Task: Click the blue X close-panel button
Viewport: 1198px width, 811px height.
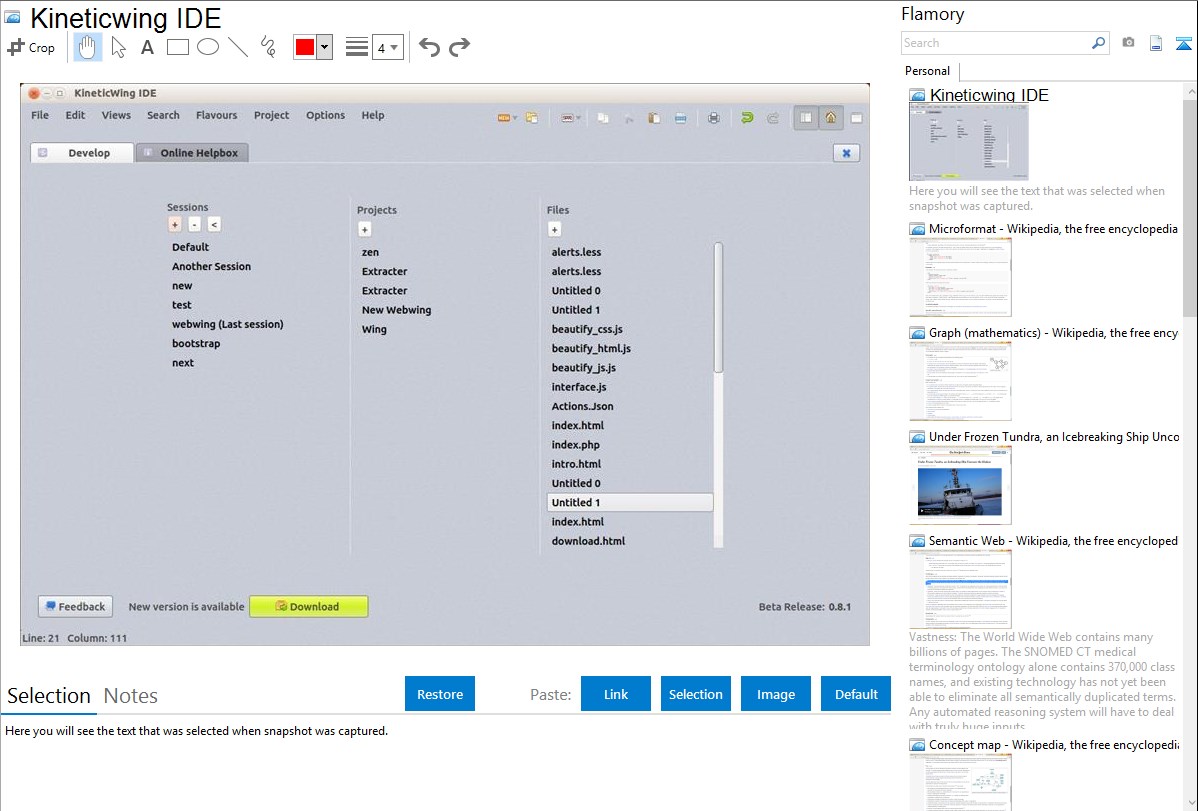Action: (x=847, y=153)
